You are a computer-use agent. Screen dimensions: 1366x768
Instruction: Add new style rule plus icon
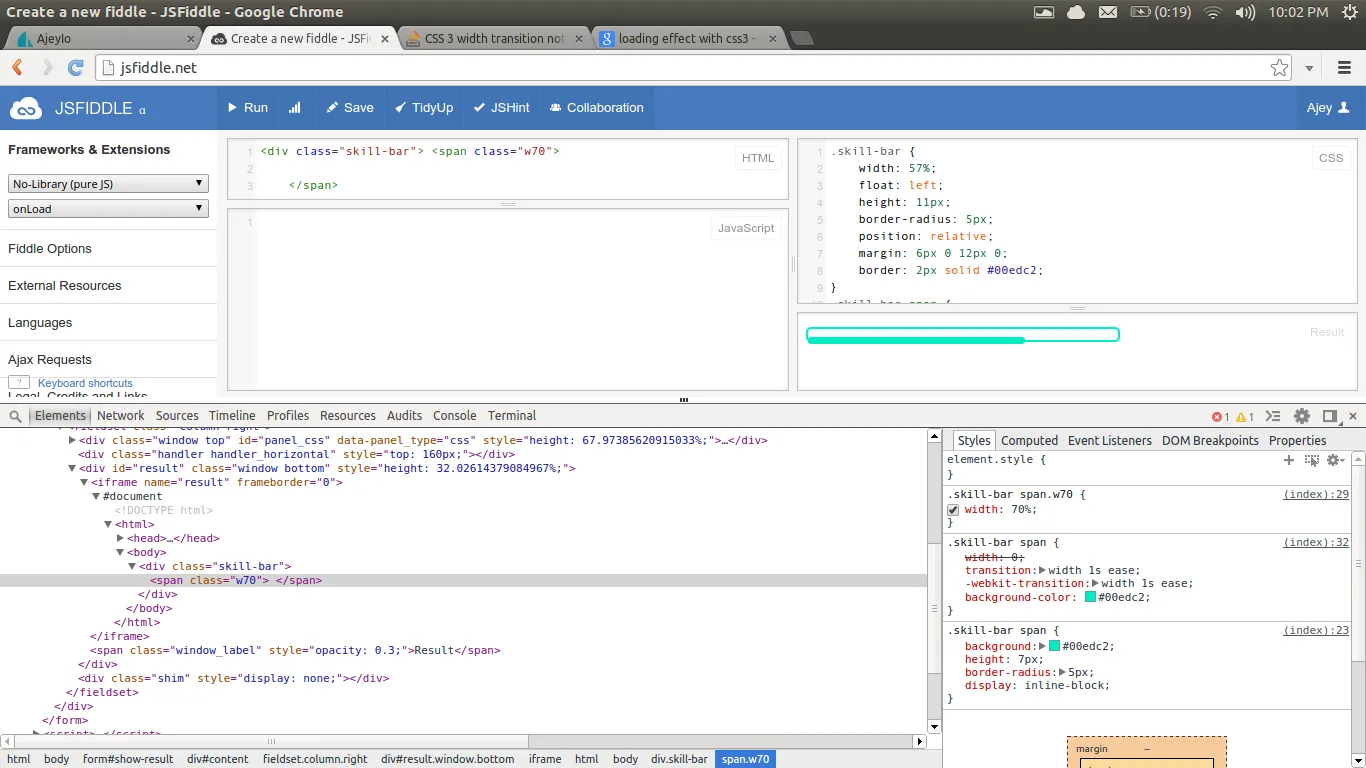[1289, 460]
